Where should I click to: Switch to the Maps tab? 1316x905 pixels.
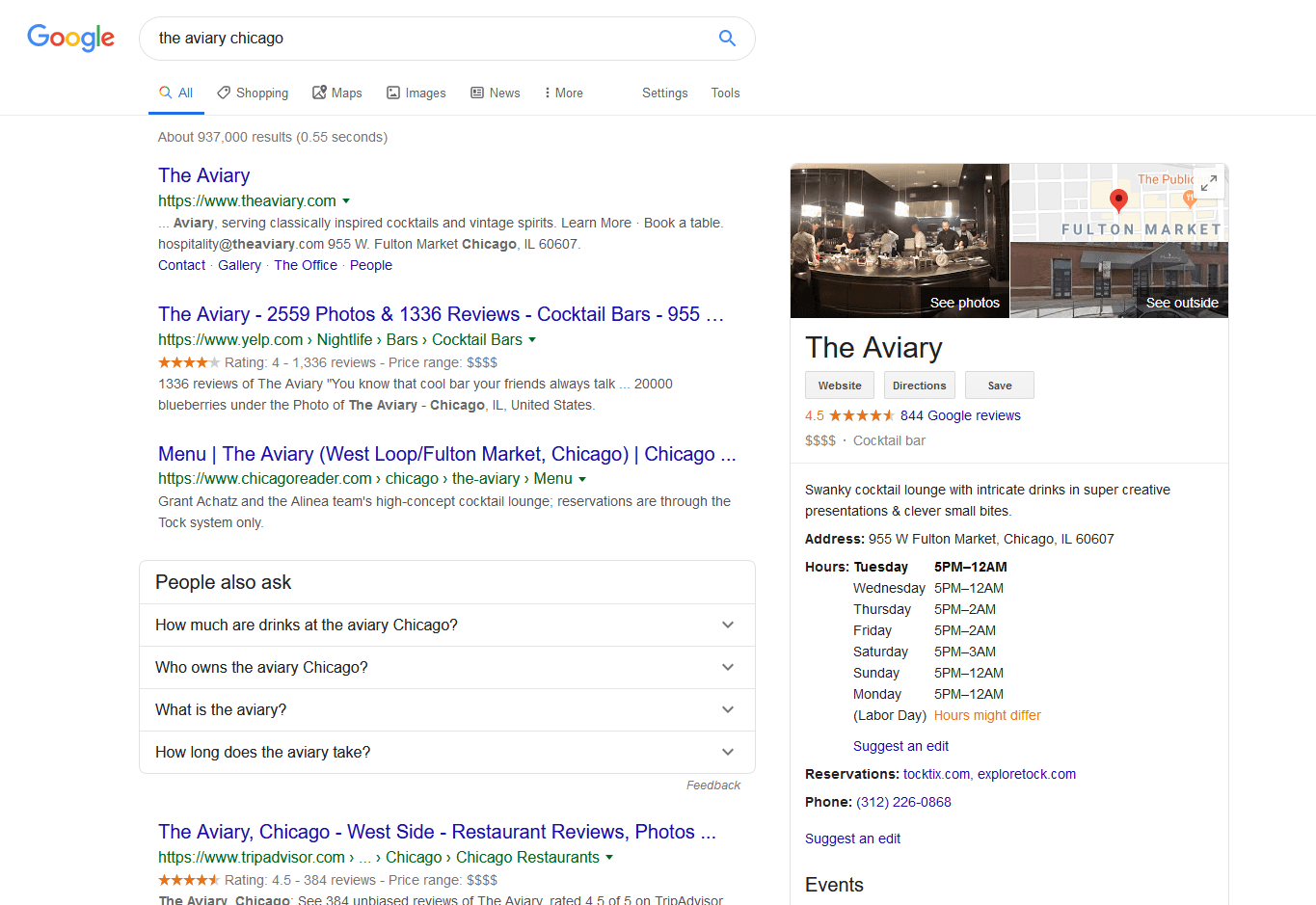337,93
